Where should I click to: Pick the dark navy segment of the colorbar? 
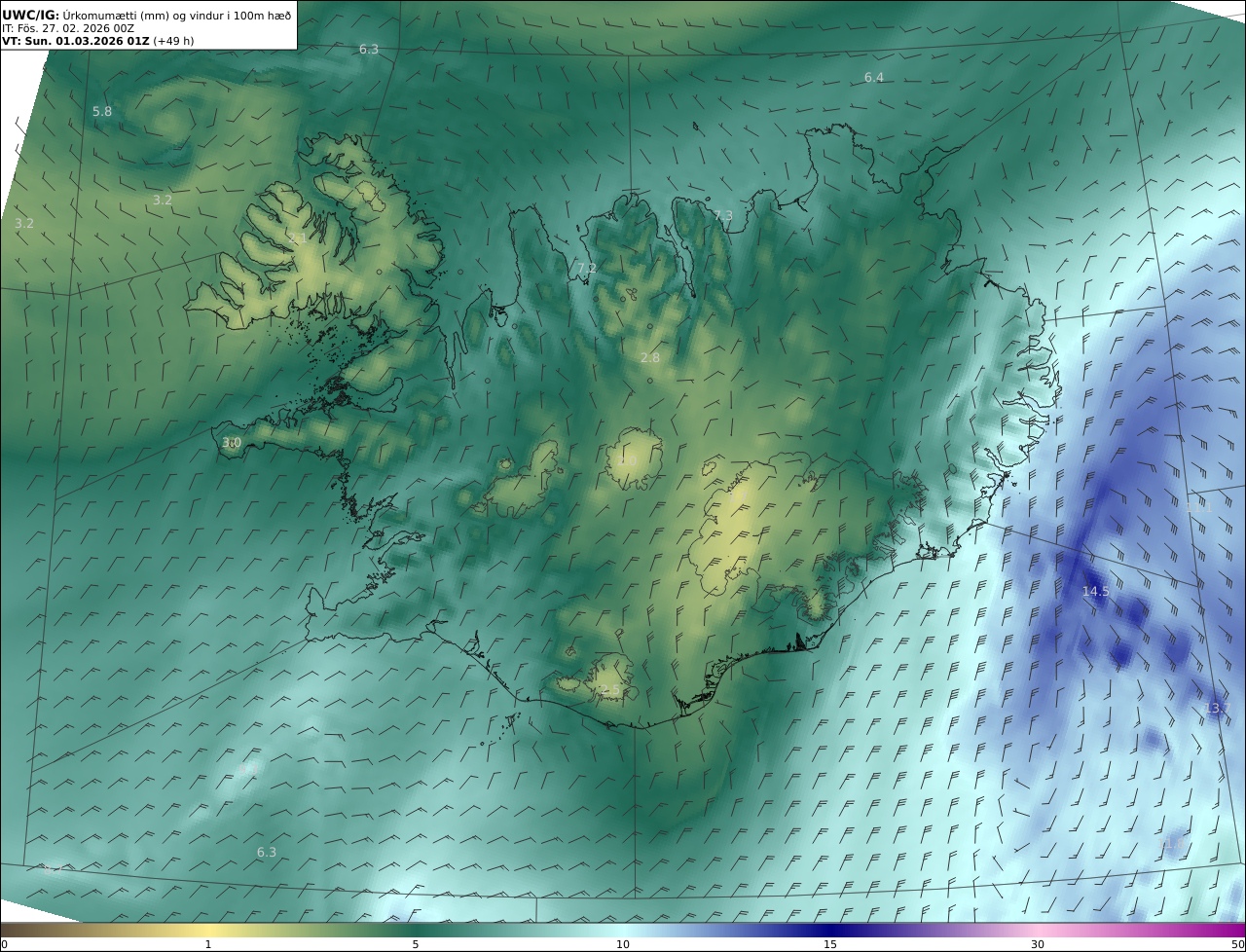(830, 930)
